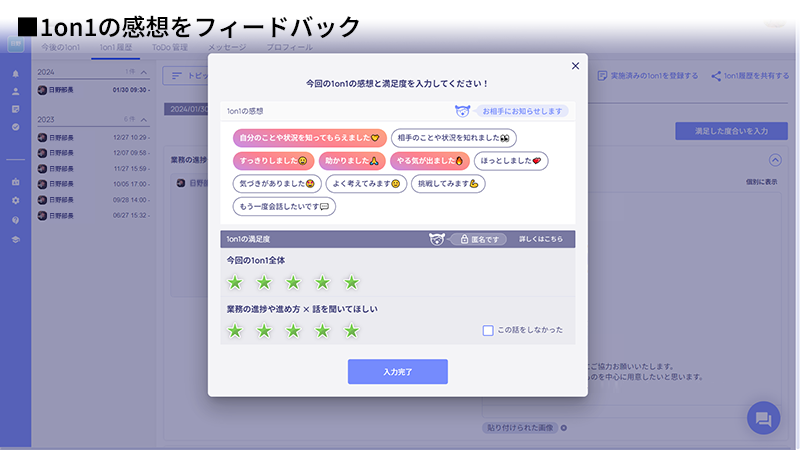The height and width of the screenshot is (450, 800).
Task: Switch to the ToDo管理 tab
Action: pos(169,47)
